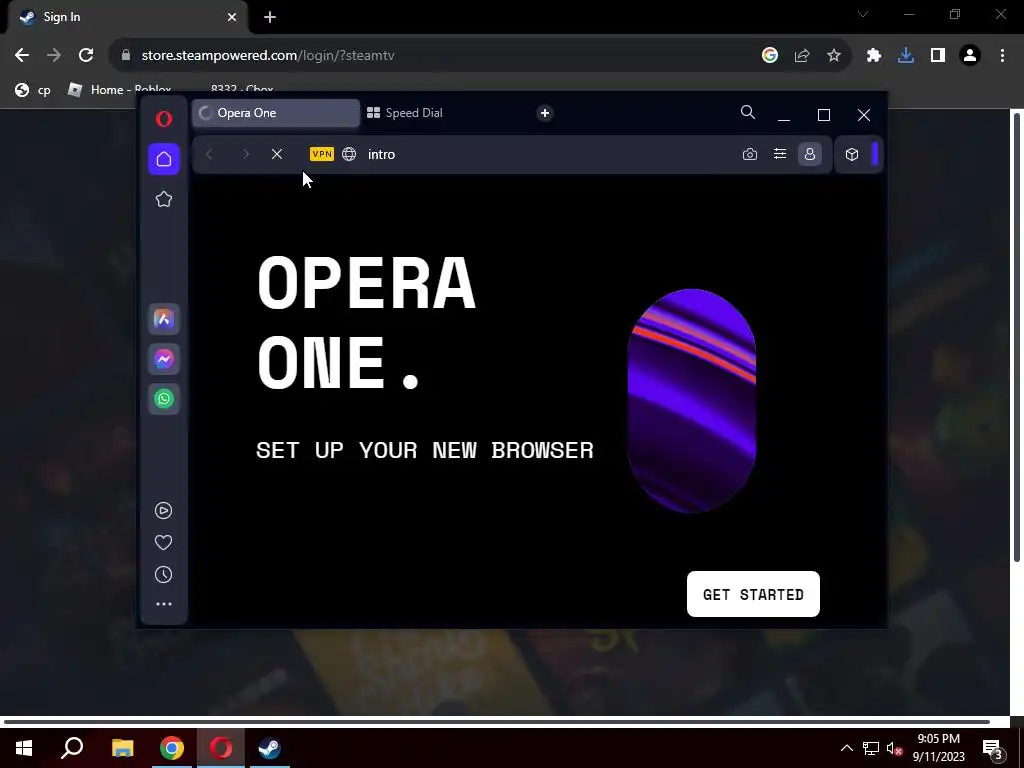Click Opera back navigation arrow

(x=210, y=154)
